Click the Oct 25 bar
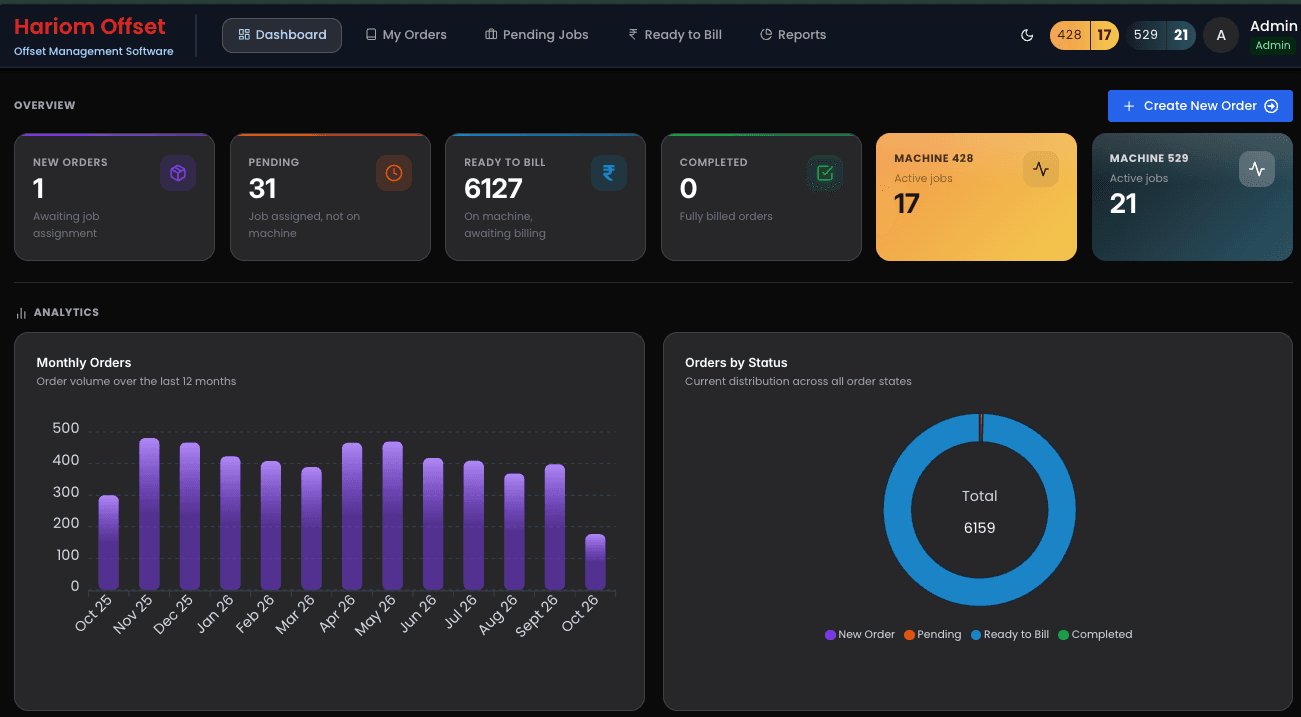Screen dimensions: 1301x717 pyautogui.click(x=108, y=543)
